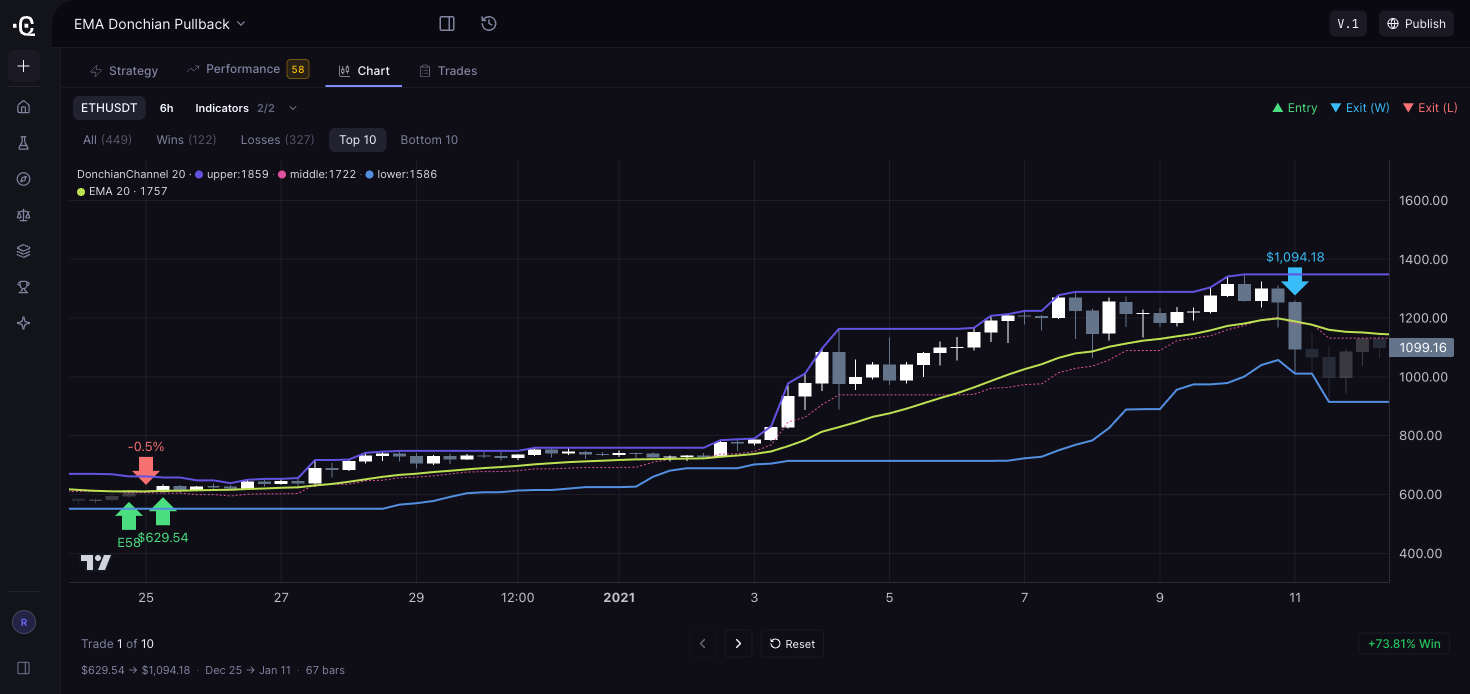Click the TradingView logo on chart
This screenshot has width=1470, height=694.
(96, 562)
